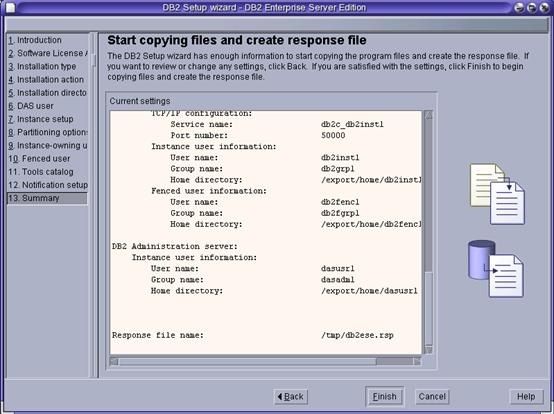This screenshot has height=414, width=554.
Task: Click the horizontal scroll right arrow
Action: click(x=417, y=361)
